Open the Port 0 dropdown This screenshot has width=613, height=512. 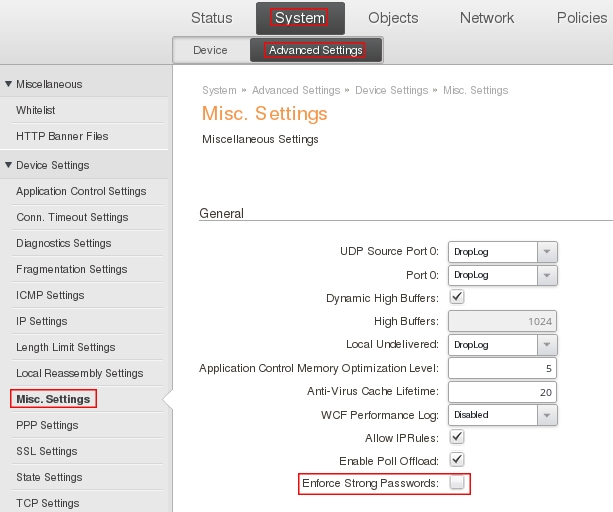547,275
